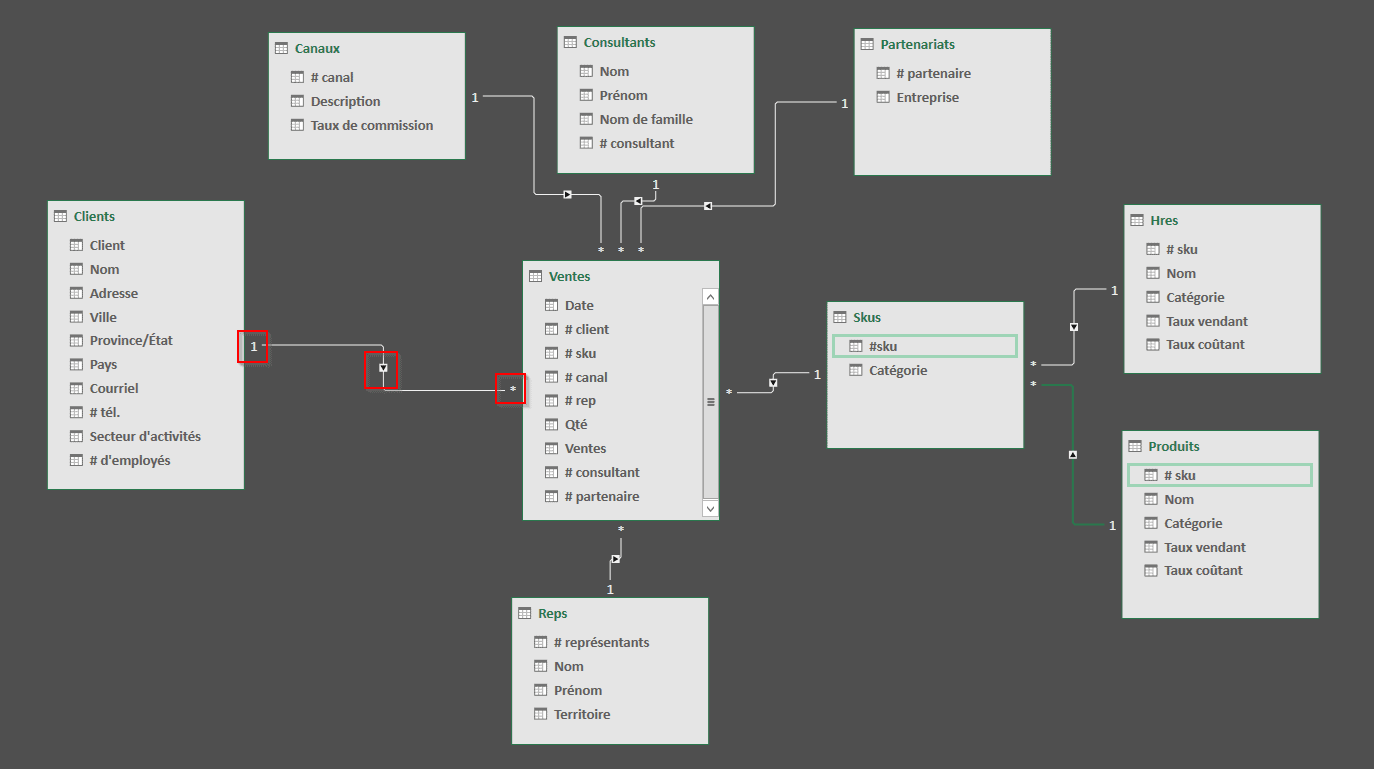This screenshot has height=769, width=1374.
Task: Click the Consultants table title
Action: 619,42
